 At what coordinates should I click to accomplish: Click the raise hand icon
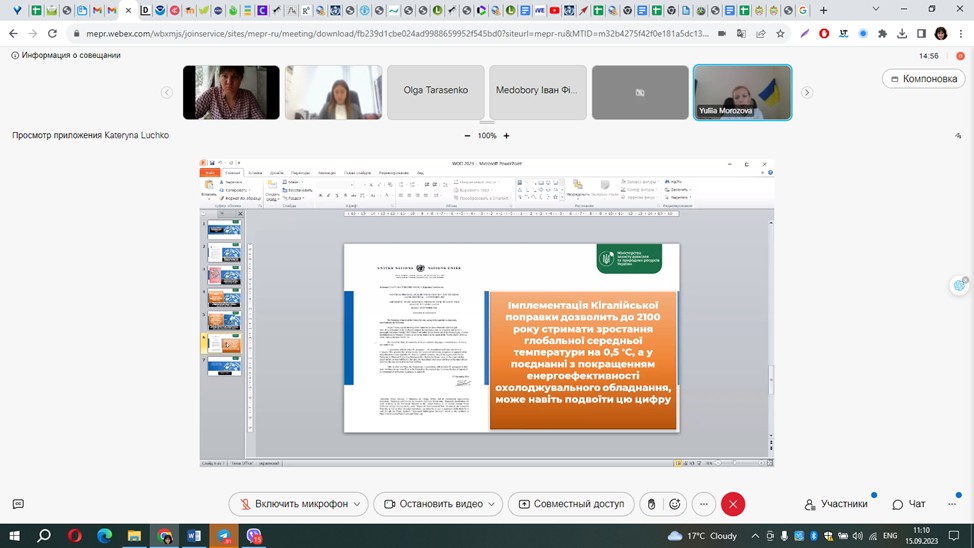[651, 504]
